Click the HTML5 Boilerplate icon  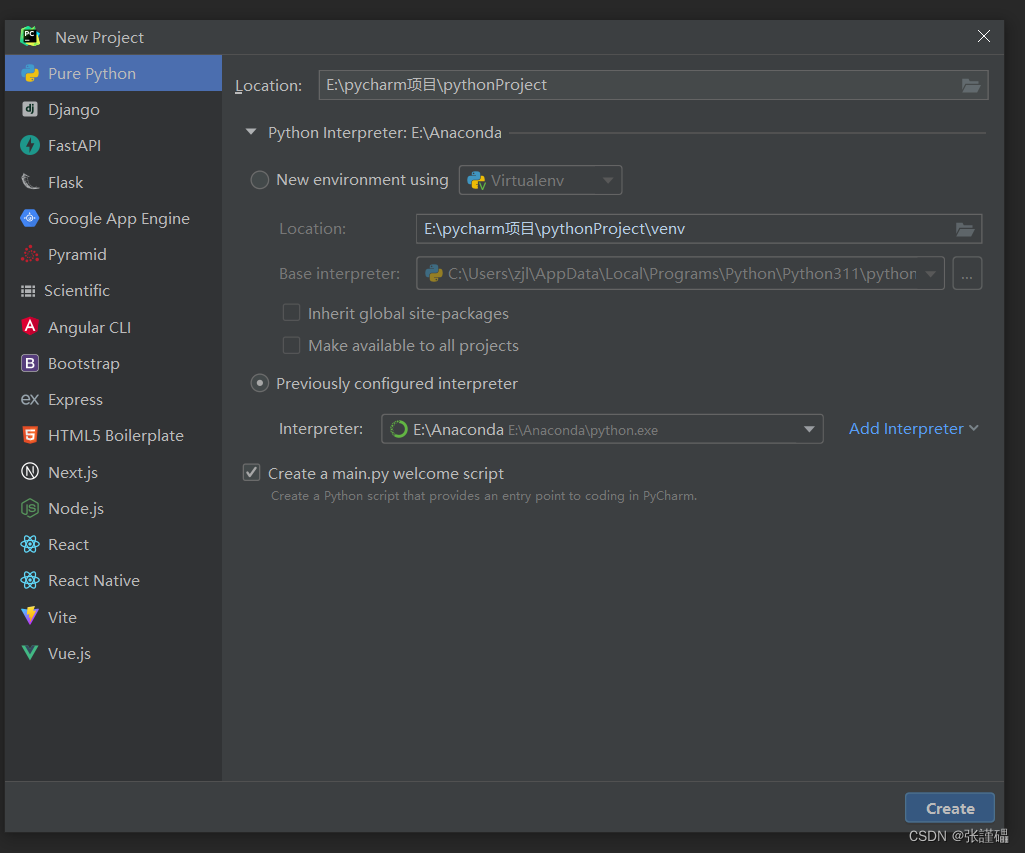click(x=30, y=435)
